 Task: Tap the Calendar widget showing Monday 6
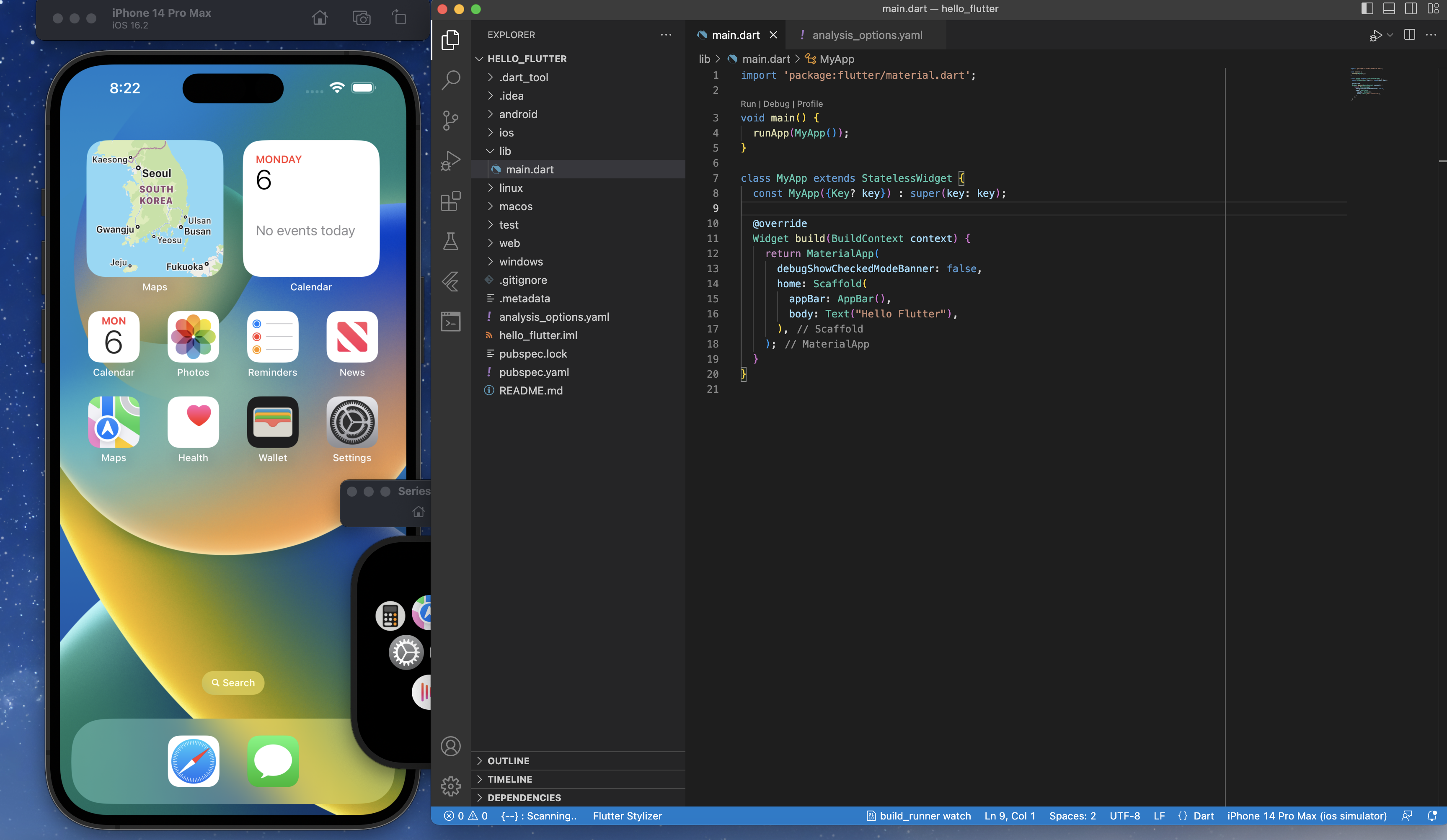pyautogui.click(x=311, y=208)
